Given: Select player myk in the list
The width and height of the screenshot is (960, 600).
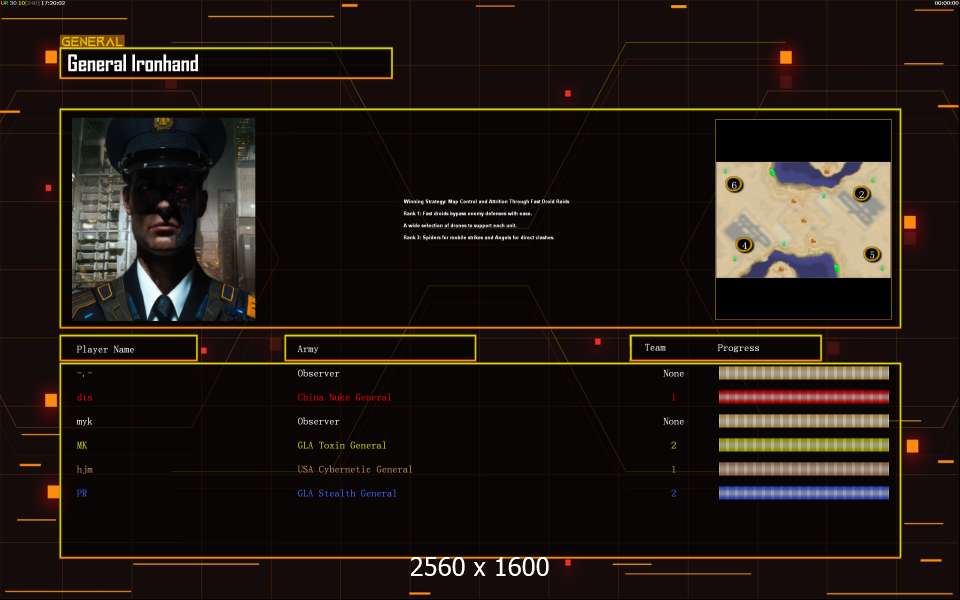Looking at the screenshot, I should pyautogui.click(x=84, y=422).
